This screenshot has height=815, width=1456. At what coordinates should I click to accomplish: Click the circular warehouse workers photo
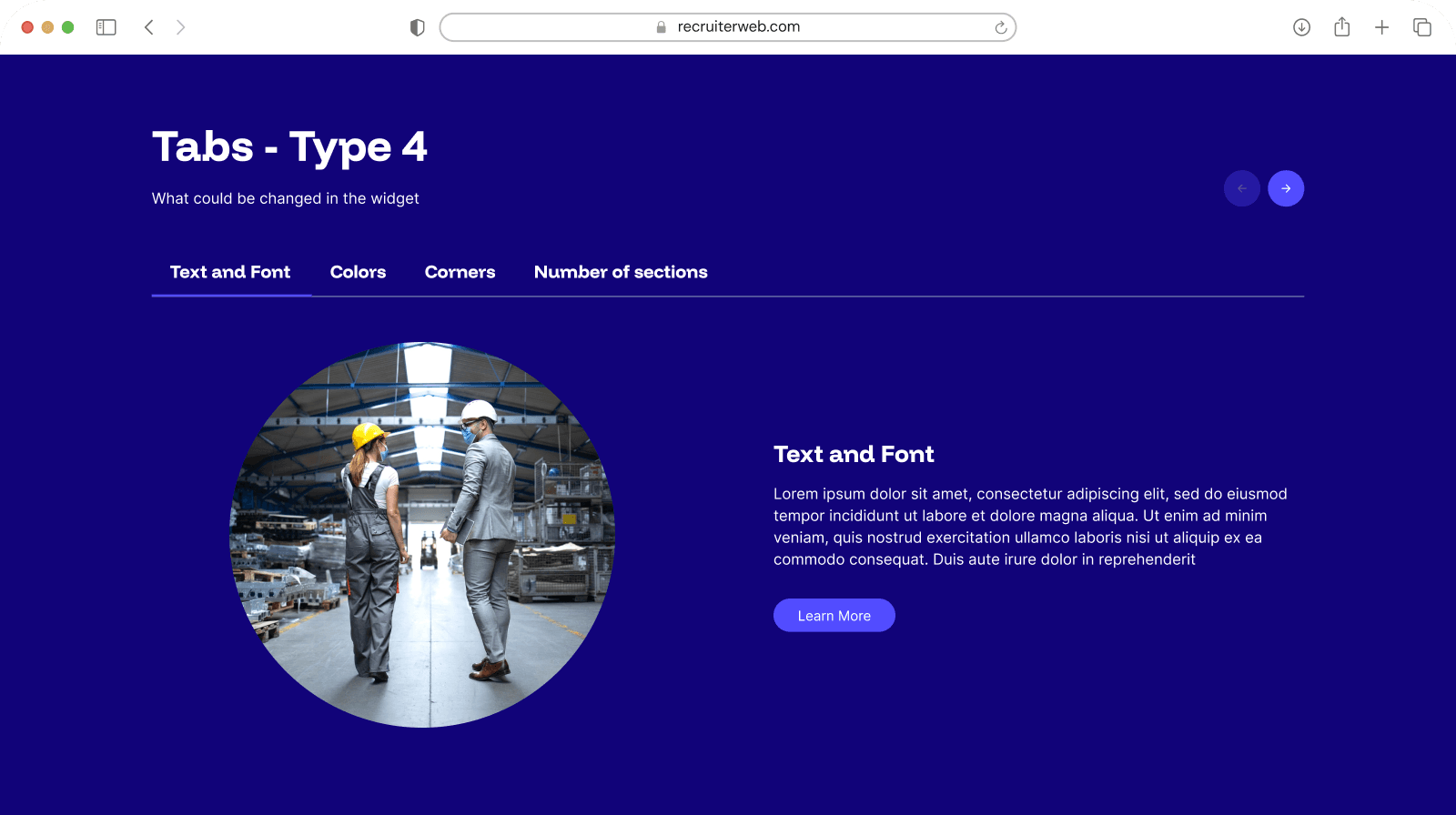pyautogui.click(x=422, y=535)
